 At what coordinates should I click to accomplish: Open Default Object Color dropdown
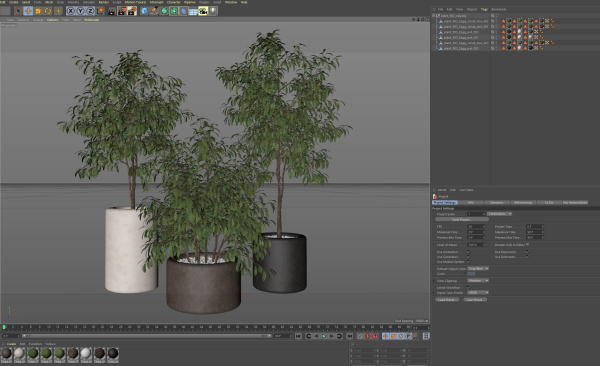tap(478, 269)
